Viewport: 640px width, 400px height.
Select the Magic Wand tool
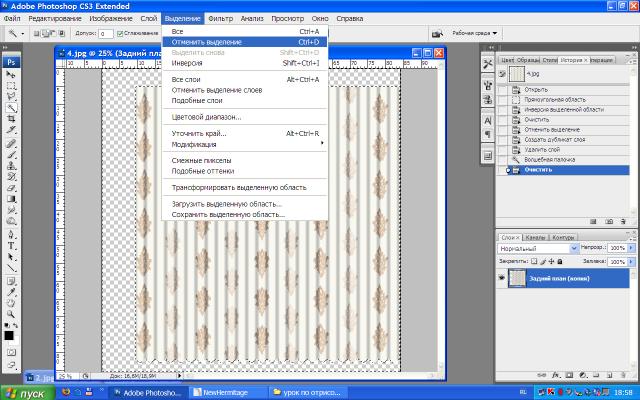tap(11, 108)
